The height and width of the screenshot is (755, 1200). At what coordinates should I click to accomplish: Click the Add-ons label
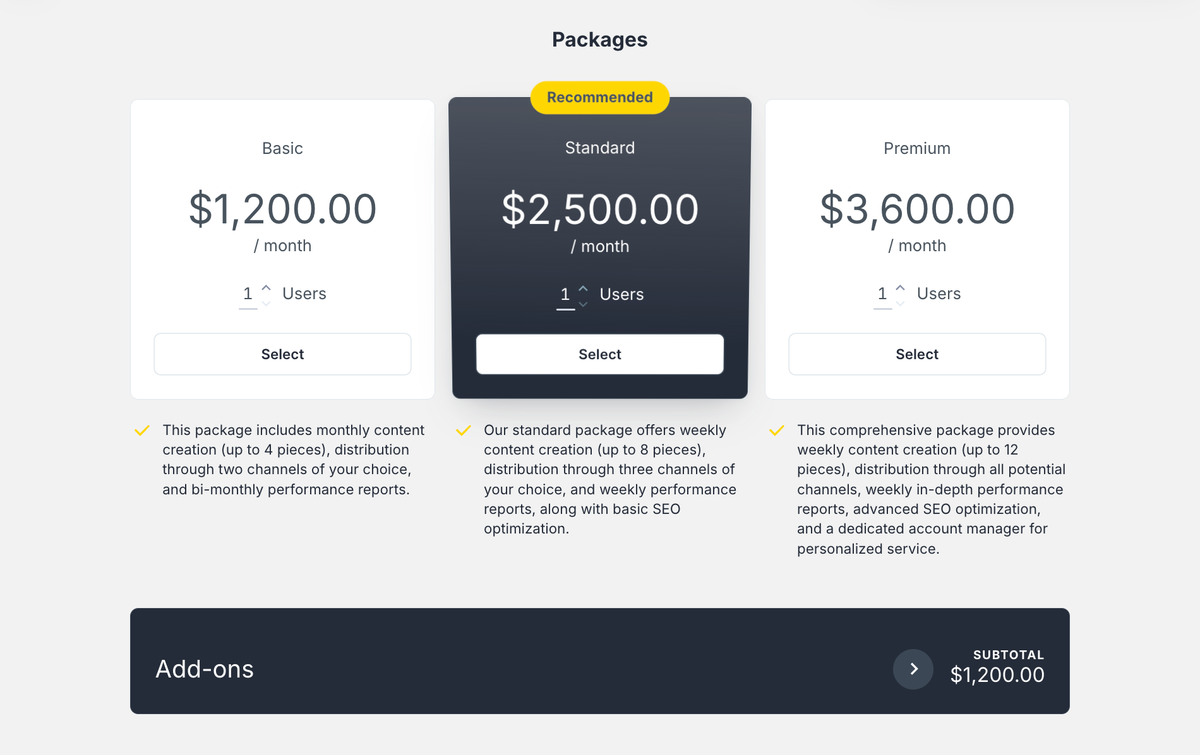point(204,669)
